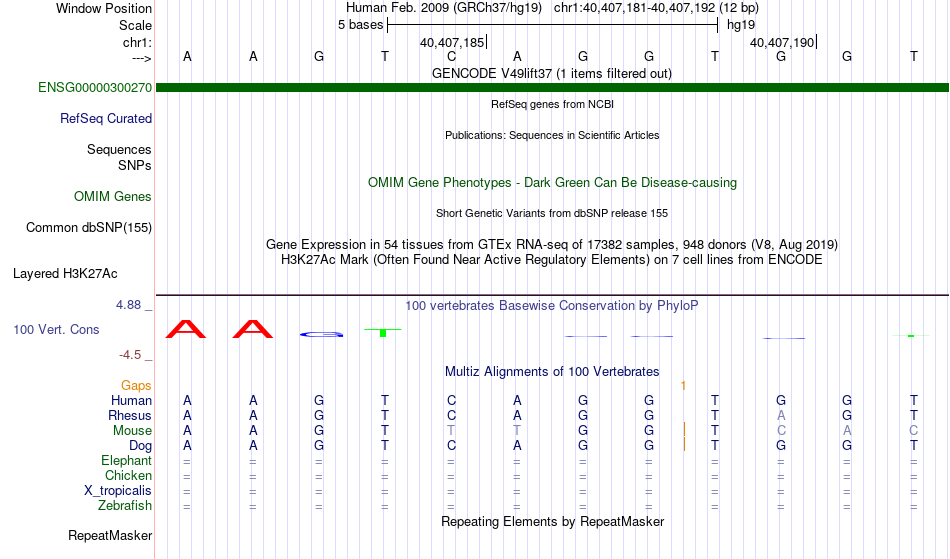The width and height of the screenshot is (950, 559).
Task: Click the 5 bases scale bar
Action: (x=553, y=25)
